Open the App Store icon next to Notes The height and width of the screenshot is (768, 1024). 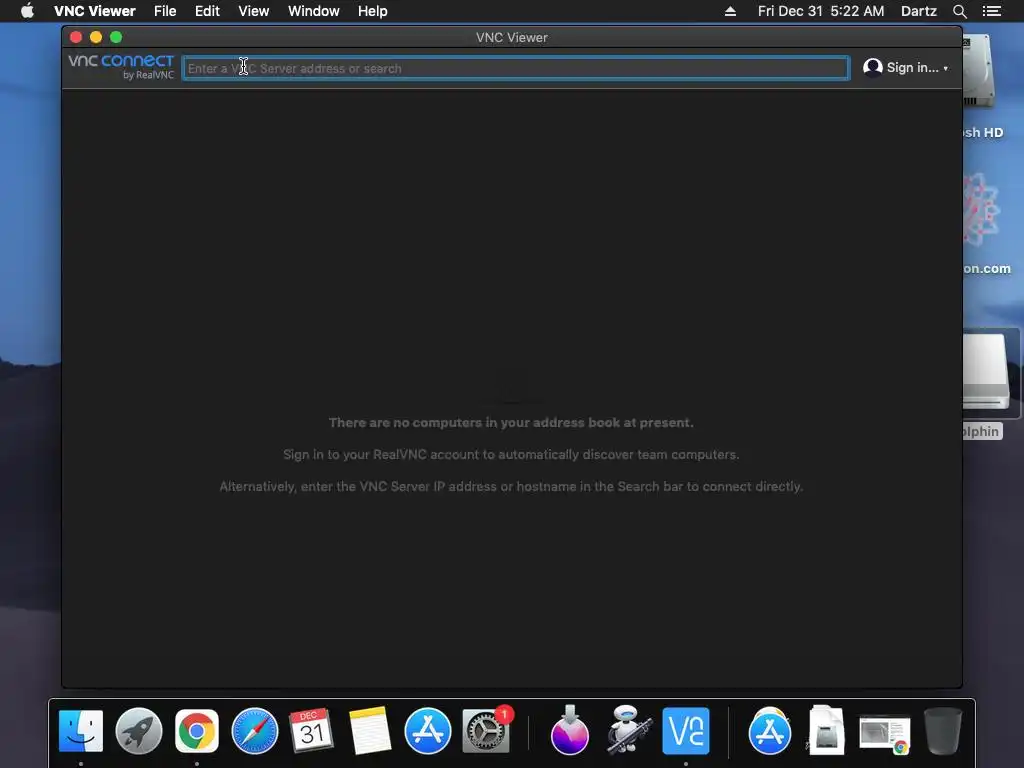click(x=428, y=731)
